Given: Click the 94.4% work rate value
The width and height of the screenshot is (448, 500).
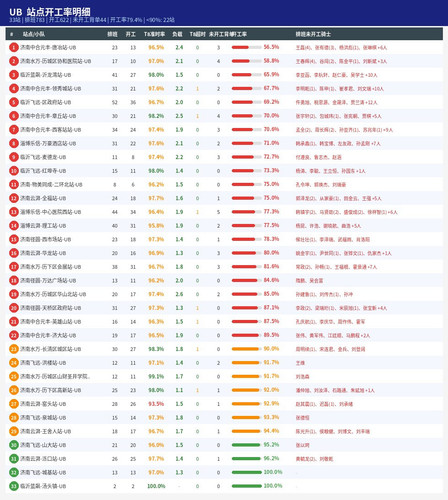Looking at the screenshot, I should (x=271, y=431).
